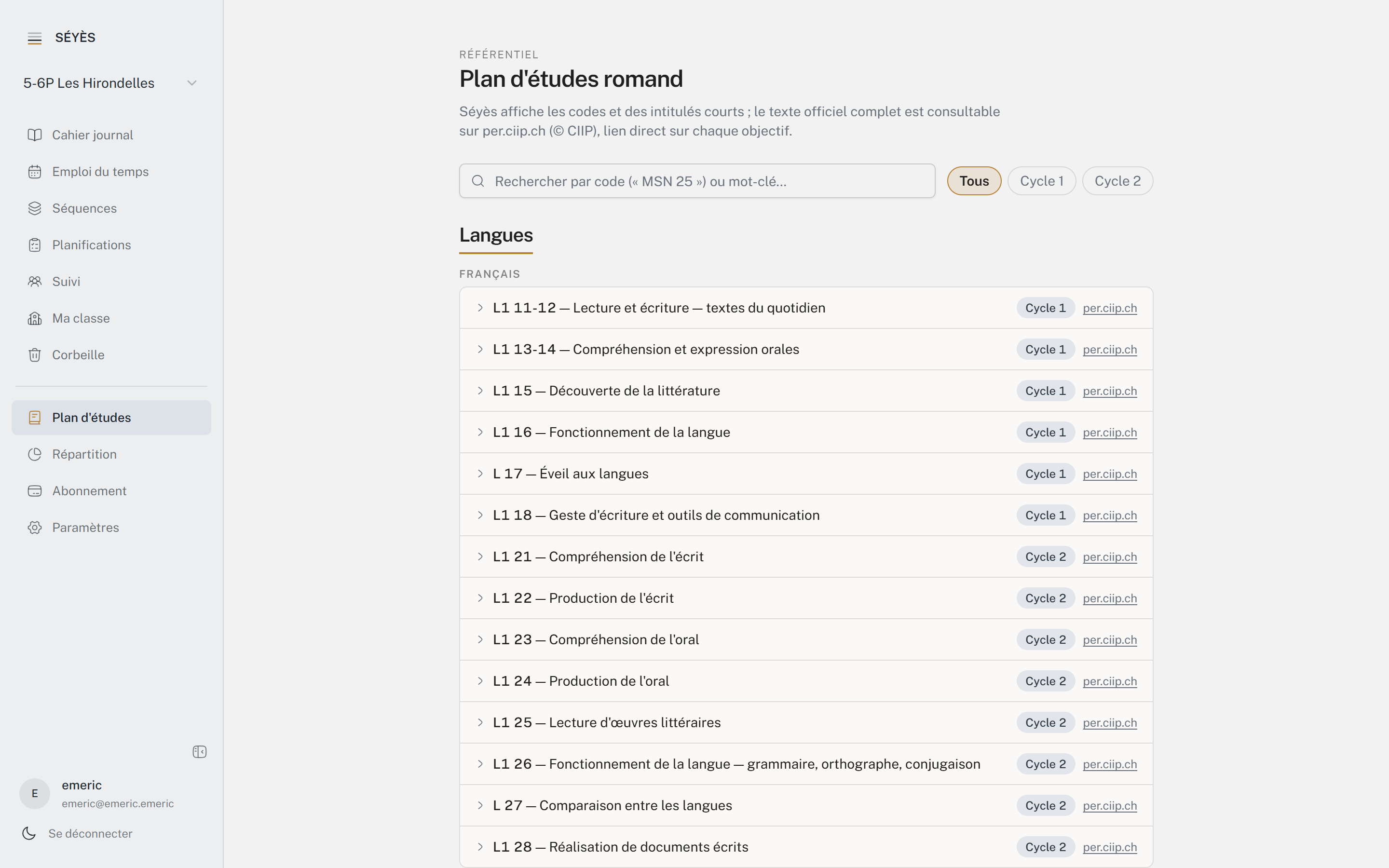Click Se déconnecter

[90, 834]
